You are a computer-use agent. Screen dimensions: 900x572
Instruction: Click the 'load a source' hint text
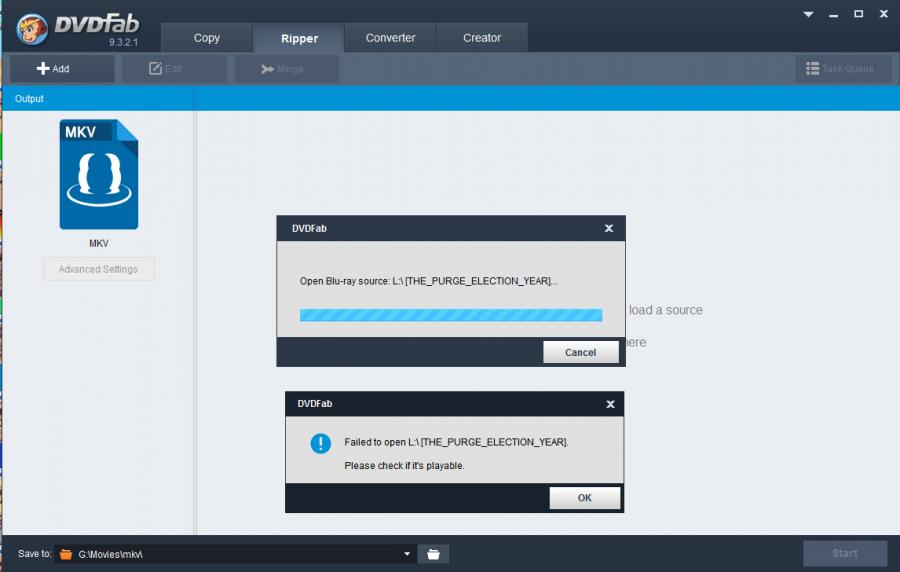pyautogui.click(x=666, y=310)
